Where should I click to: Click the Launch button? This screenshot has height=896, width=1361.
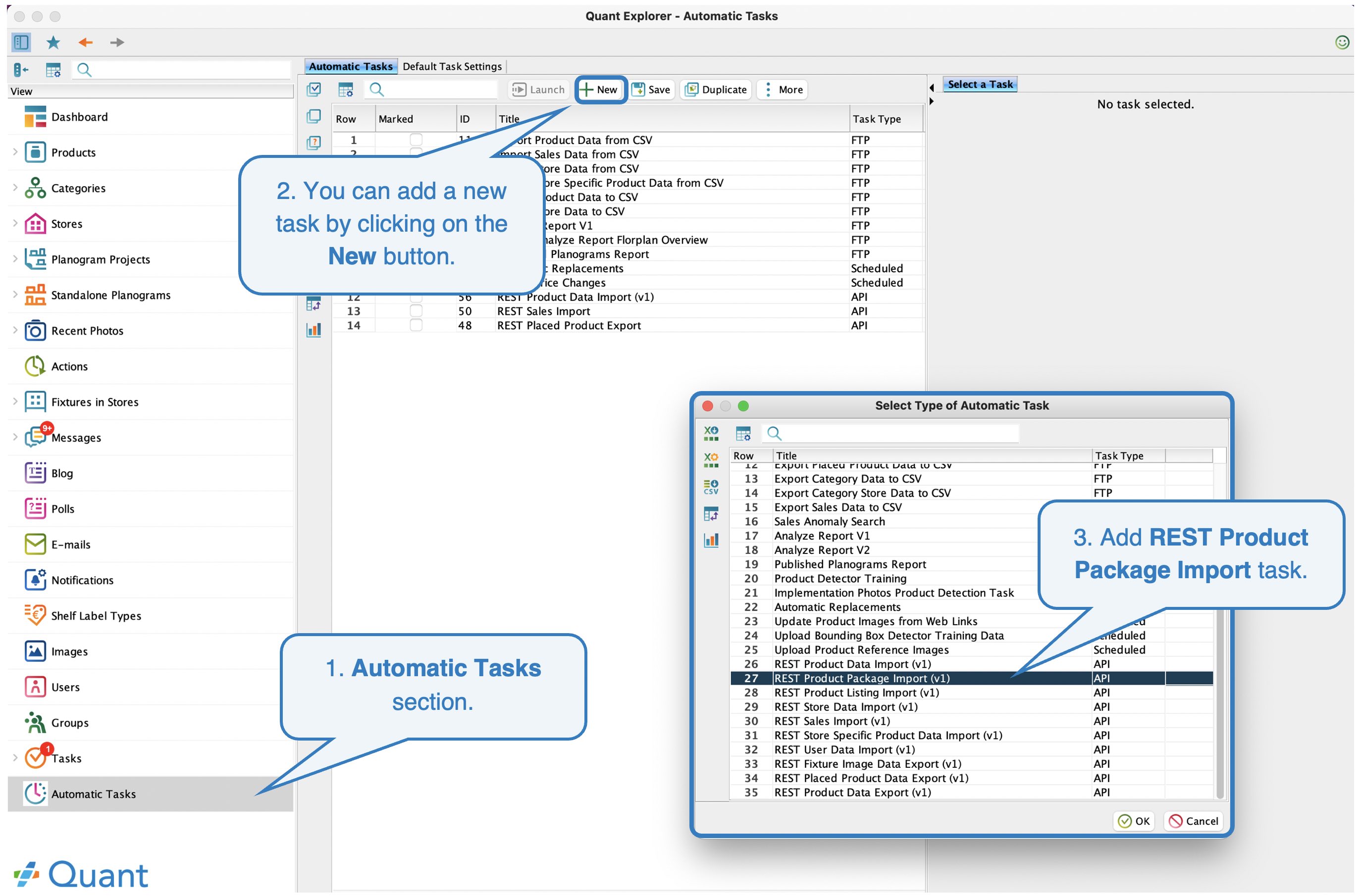click(x=539, y=89)
